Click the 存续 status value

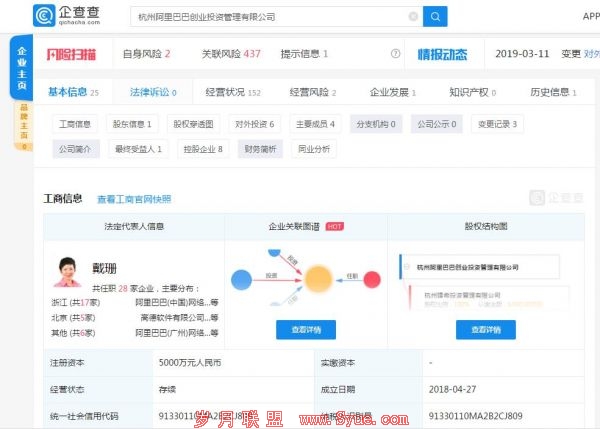(x=167, y=390)
